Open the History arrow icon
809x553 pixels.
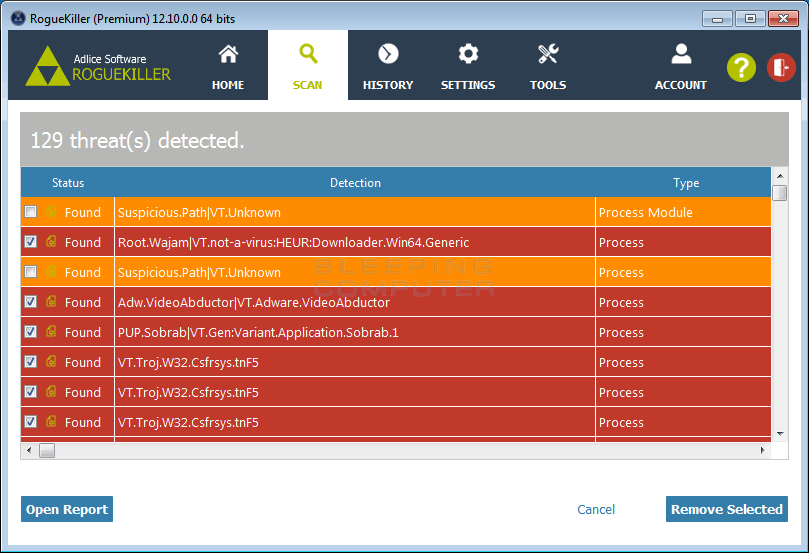point(388,54)
